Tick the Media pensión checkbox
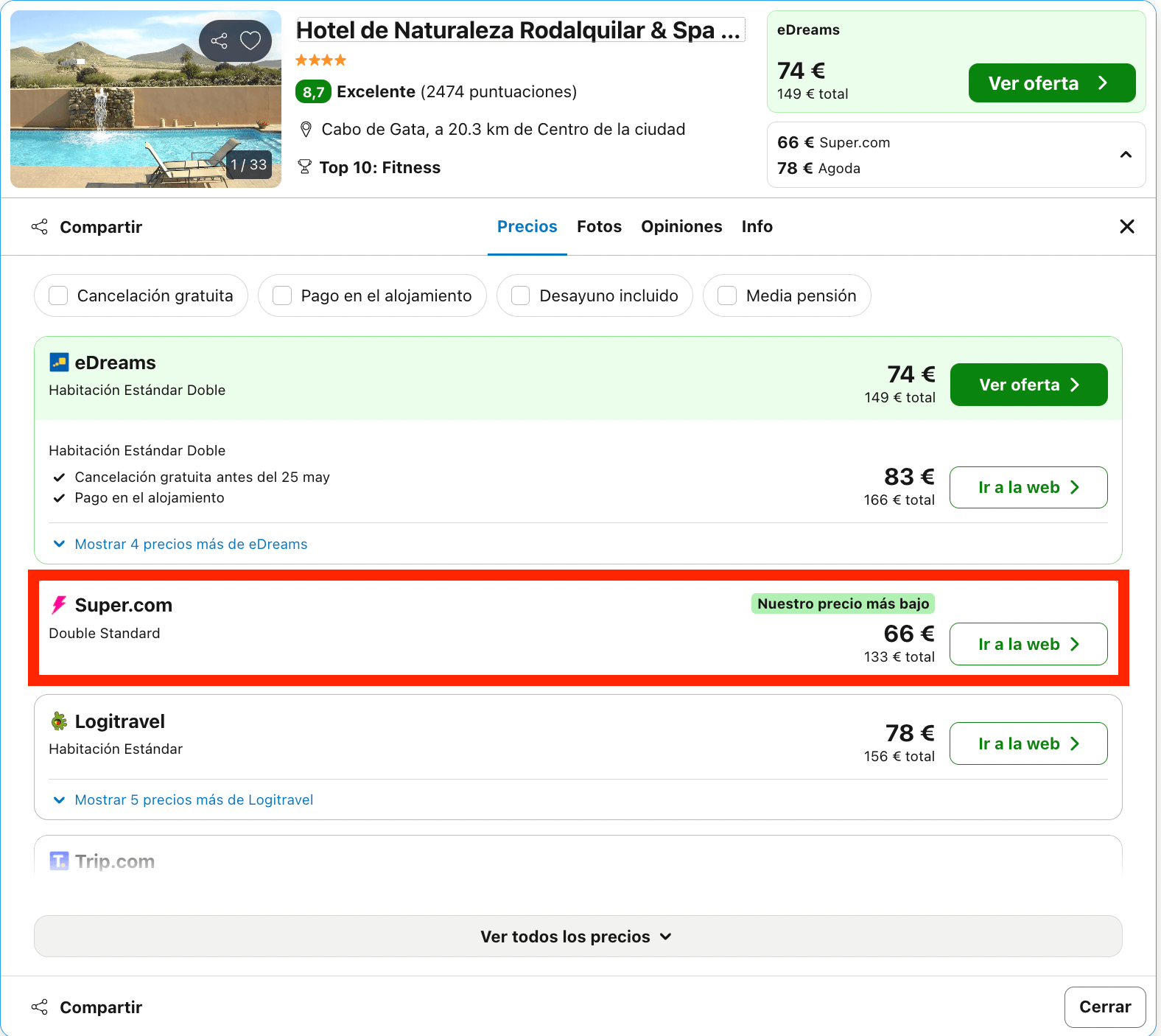 (x=727, y=295)
